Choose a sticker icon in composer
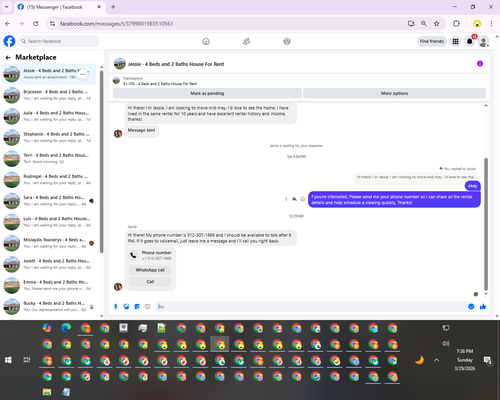Image resolution: width=500 pixels, height=400 pixels. coord(137,307)
